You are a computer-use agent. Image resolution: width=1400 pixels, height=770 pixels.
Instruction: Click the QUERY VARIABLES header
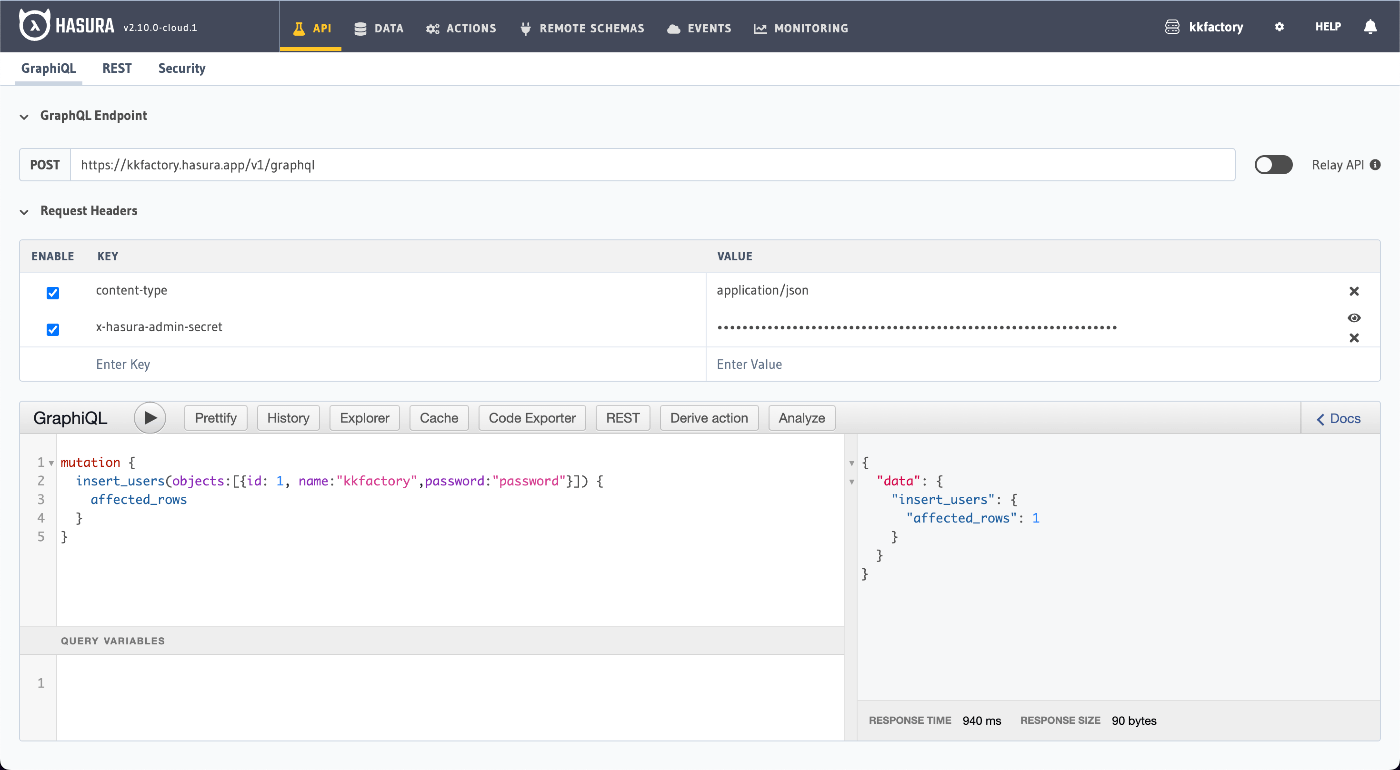click(432, 641)
